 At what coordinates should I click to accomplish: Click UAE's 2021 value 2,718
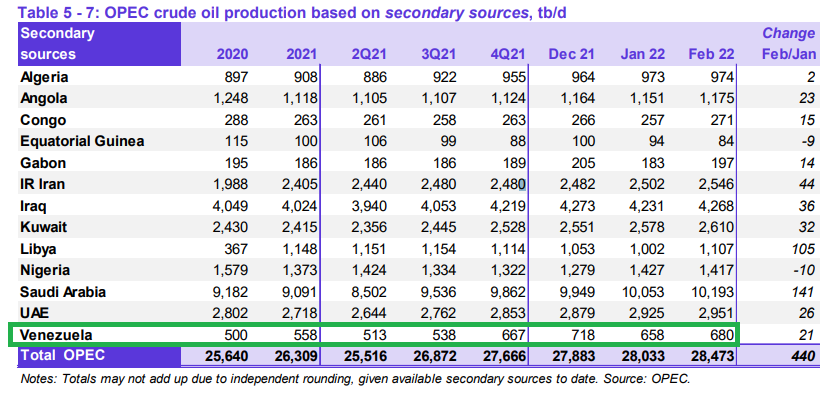(x=299, y=313)
